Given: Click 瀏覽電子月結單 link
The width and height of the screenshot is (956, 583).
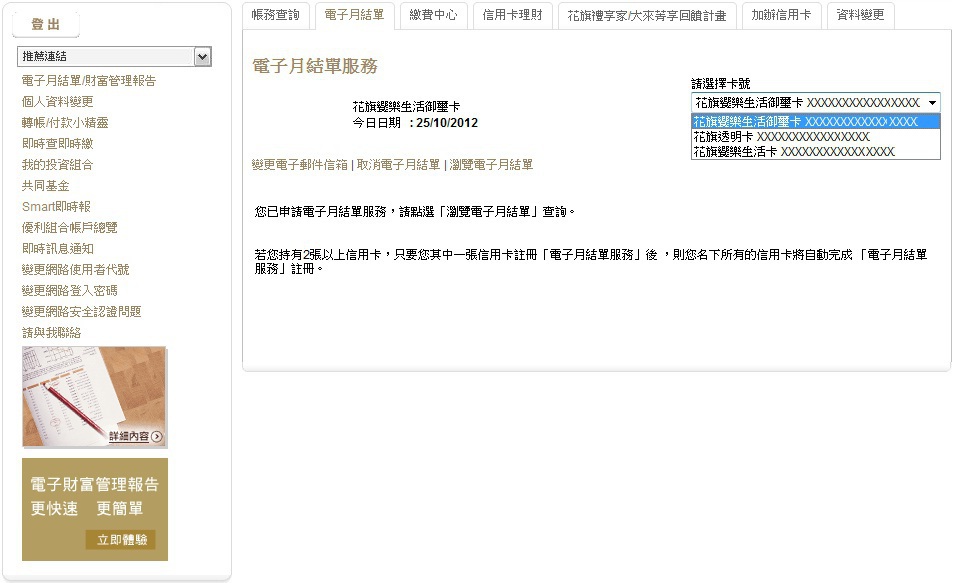Looking at the screenshot, I should click(491, 165).
